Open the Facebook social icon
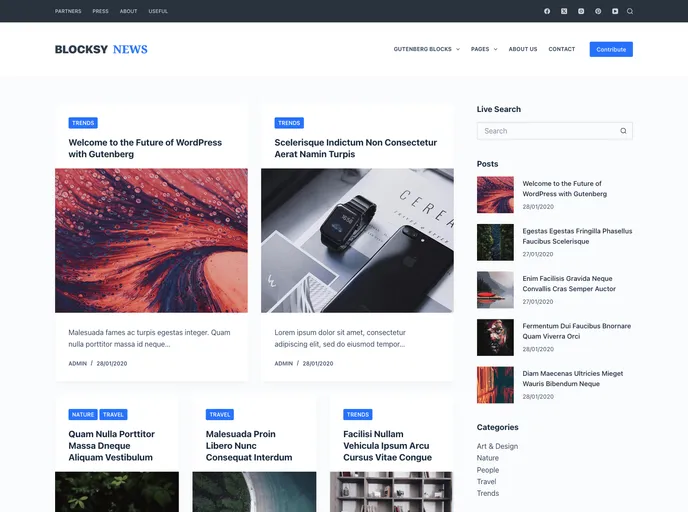This screenshot has height=512, width=688. pyautogui.click(x=547, y=11)
